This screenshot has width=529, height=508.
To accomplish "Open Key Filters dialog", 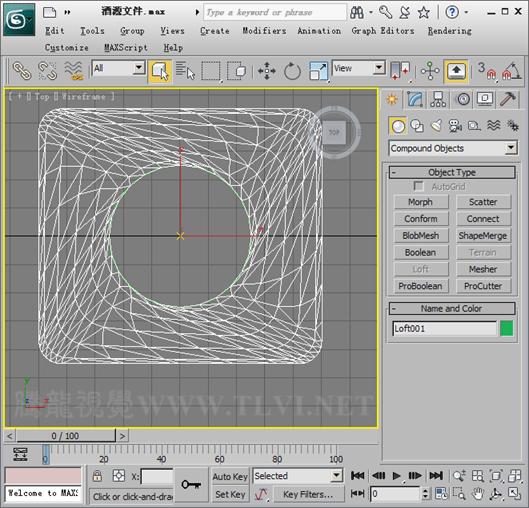I will coord(308,495).
